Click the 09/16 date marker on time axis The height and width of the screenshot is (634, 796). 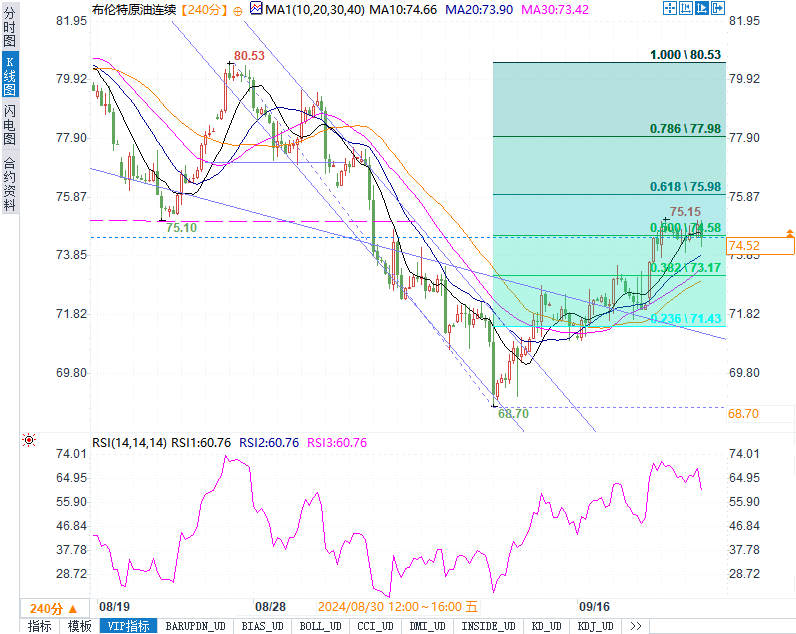(x=594, y=607)
